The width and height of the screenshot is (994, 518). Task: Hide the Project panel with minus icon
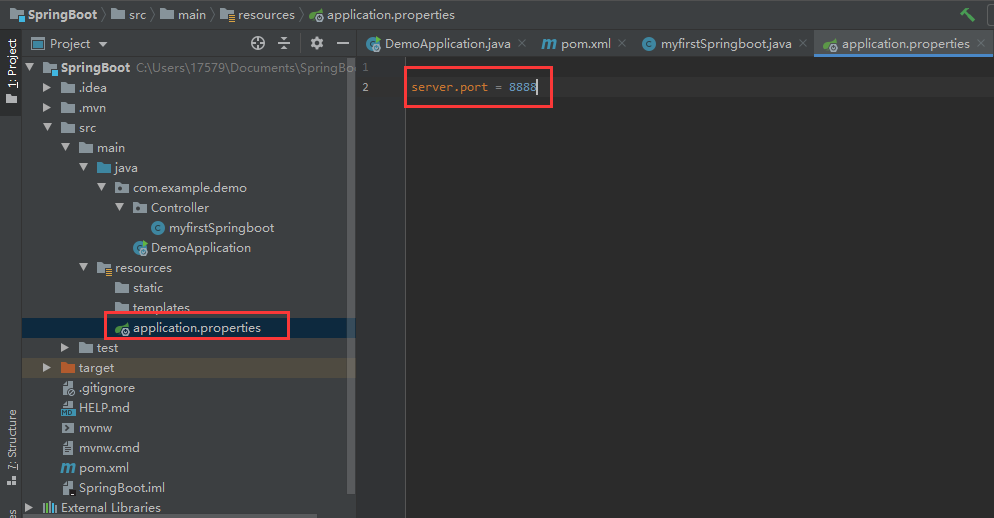point(343,43)
